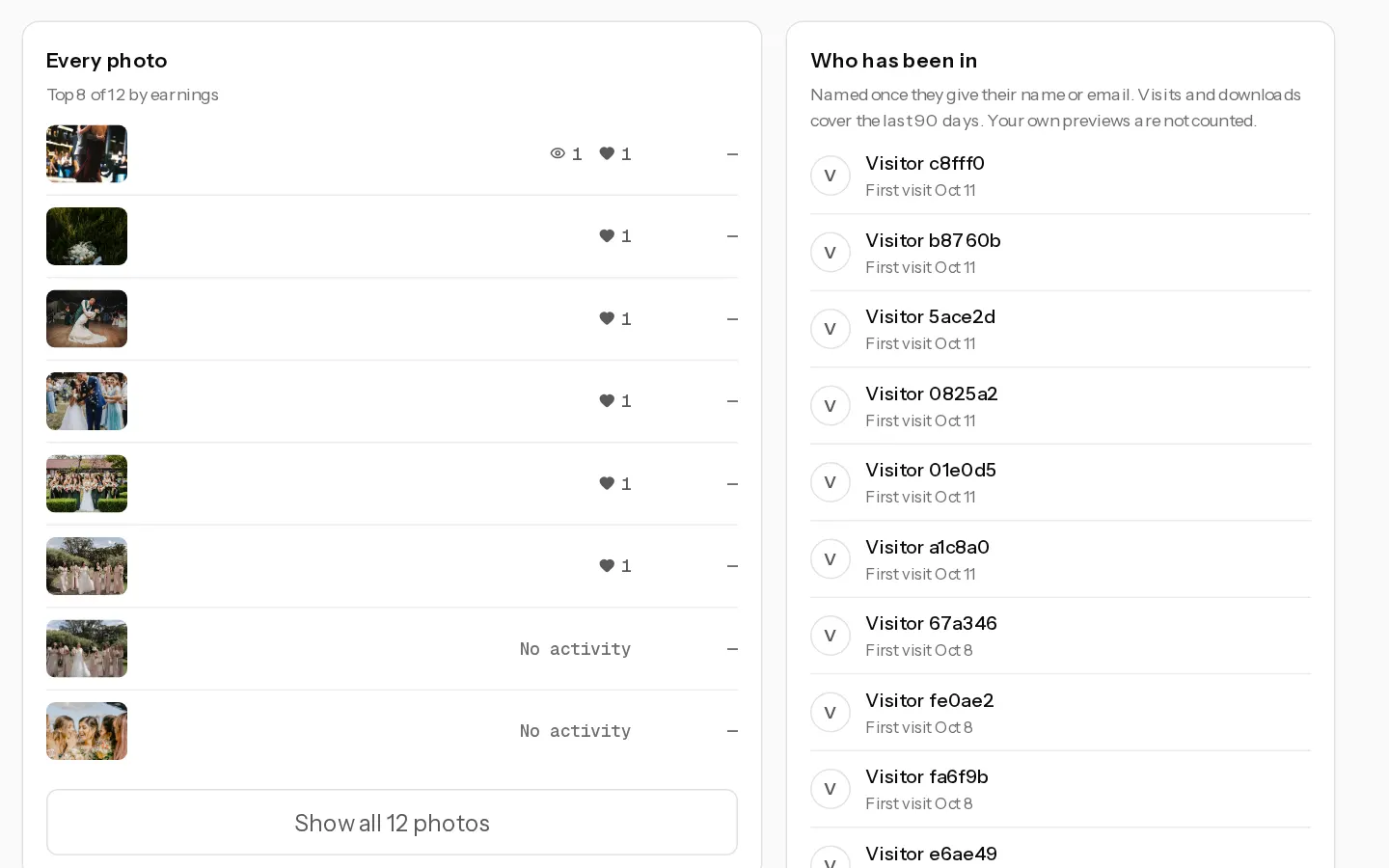Image resolution: width=1389 pixels, height=868 pixels.
Task: Select the V avatar for Visitor fa6f9b
Action: [831, 789]
